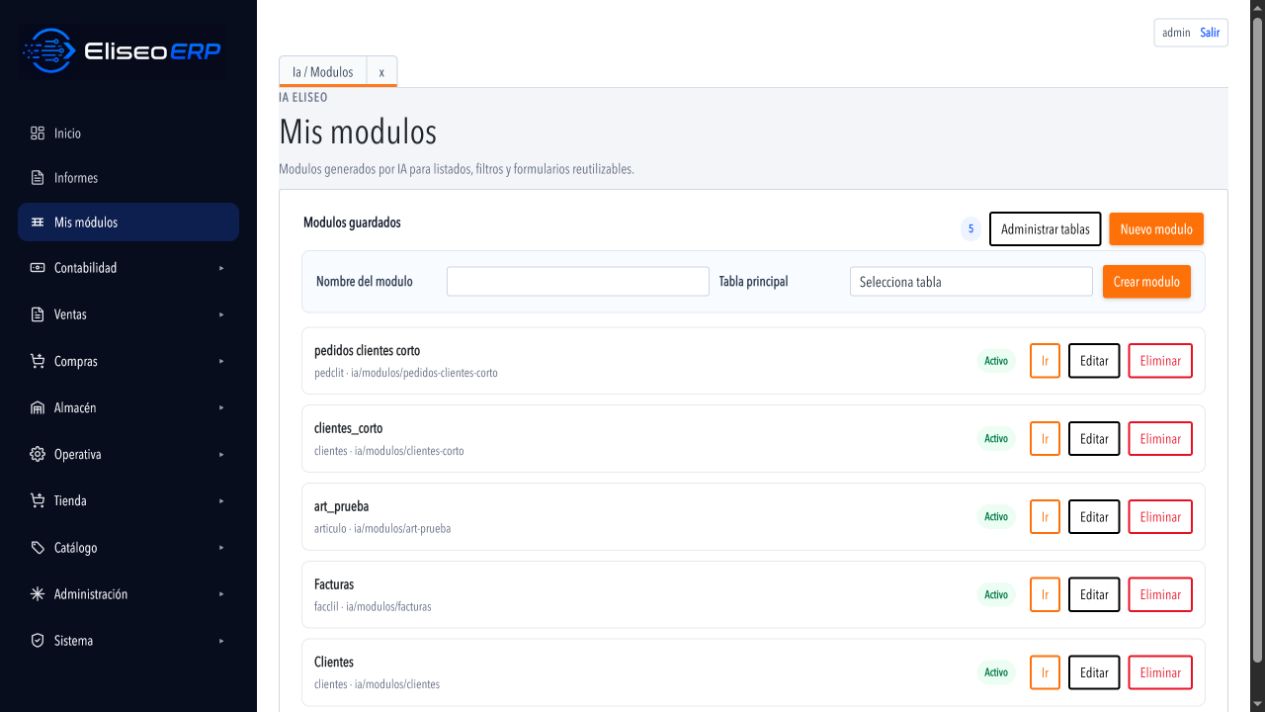
Task: Expand the Sistema submenu arrow
Action: (221, 641)
